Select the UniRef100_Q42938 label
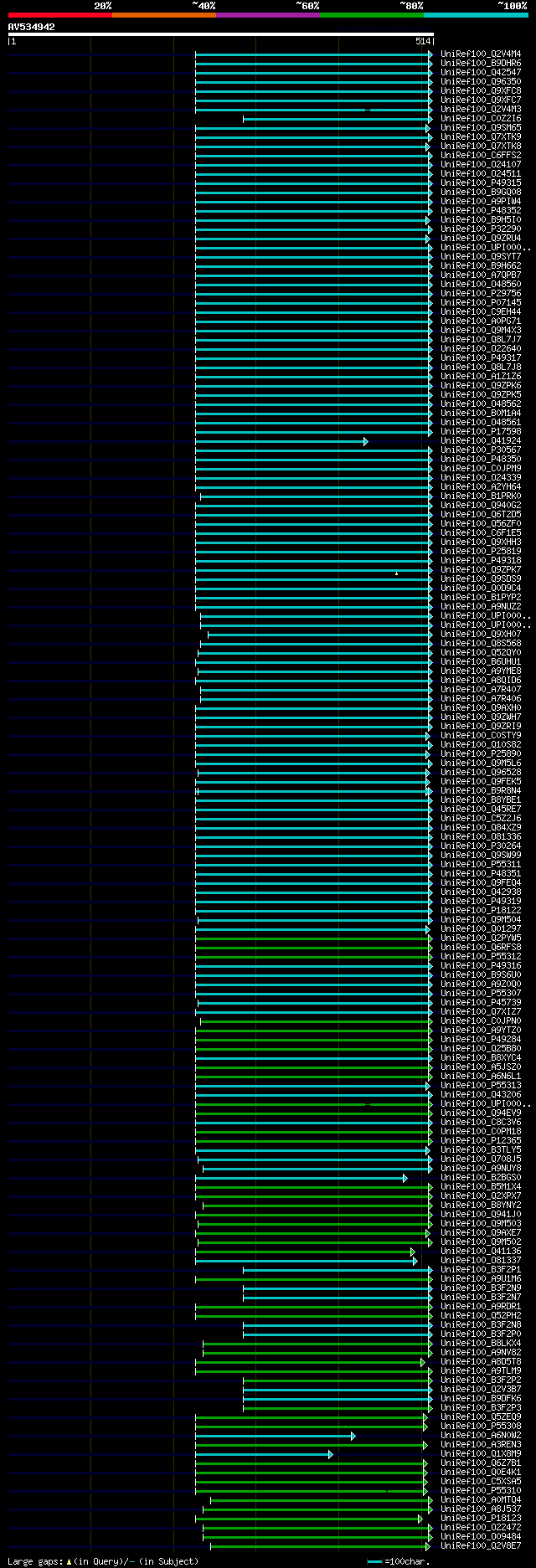Viewport: 536px width, 1568px height. (481, 892)
